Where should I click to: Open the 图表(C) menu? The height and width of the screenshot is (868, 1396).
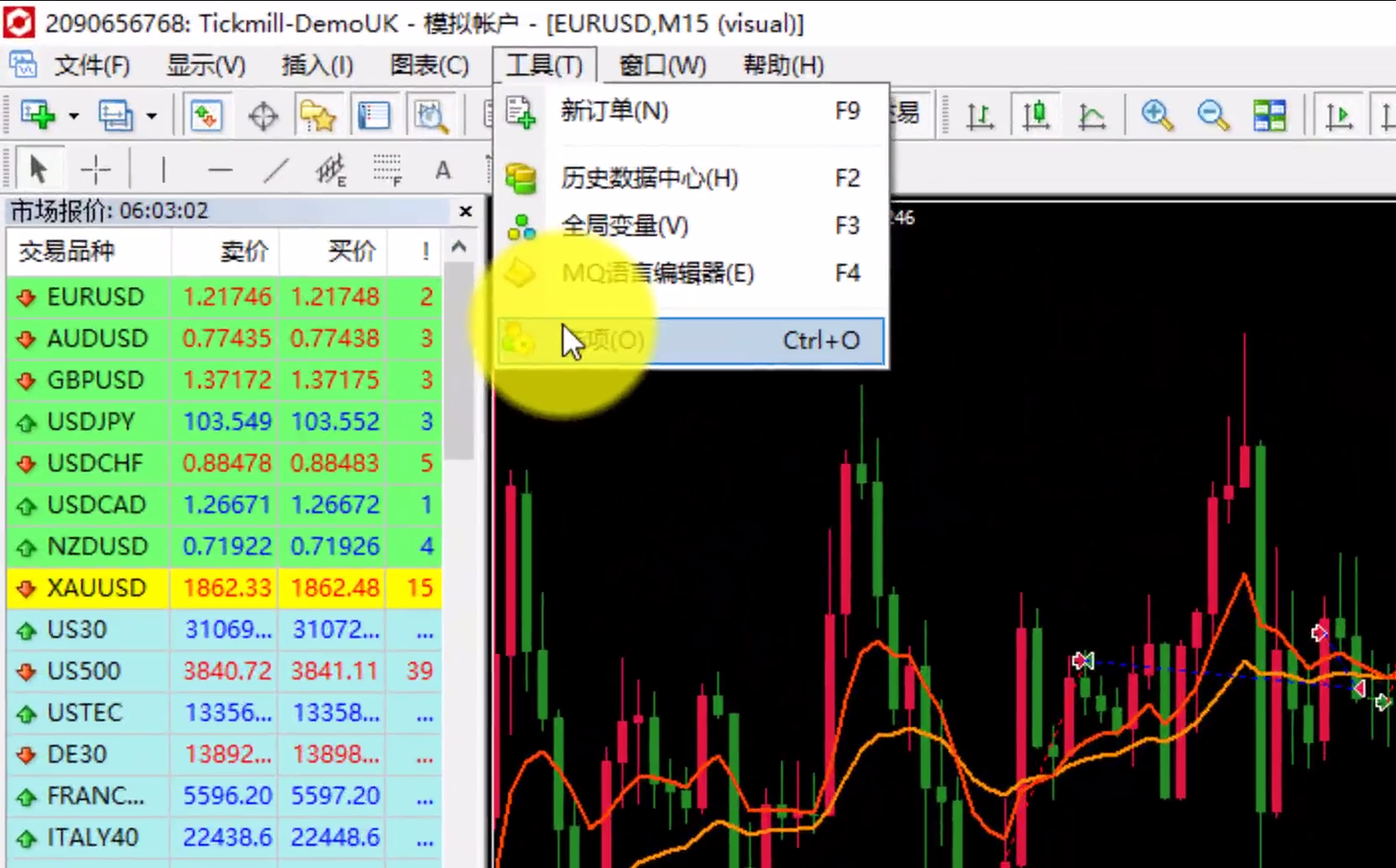coord(429,65)
